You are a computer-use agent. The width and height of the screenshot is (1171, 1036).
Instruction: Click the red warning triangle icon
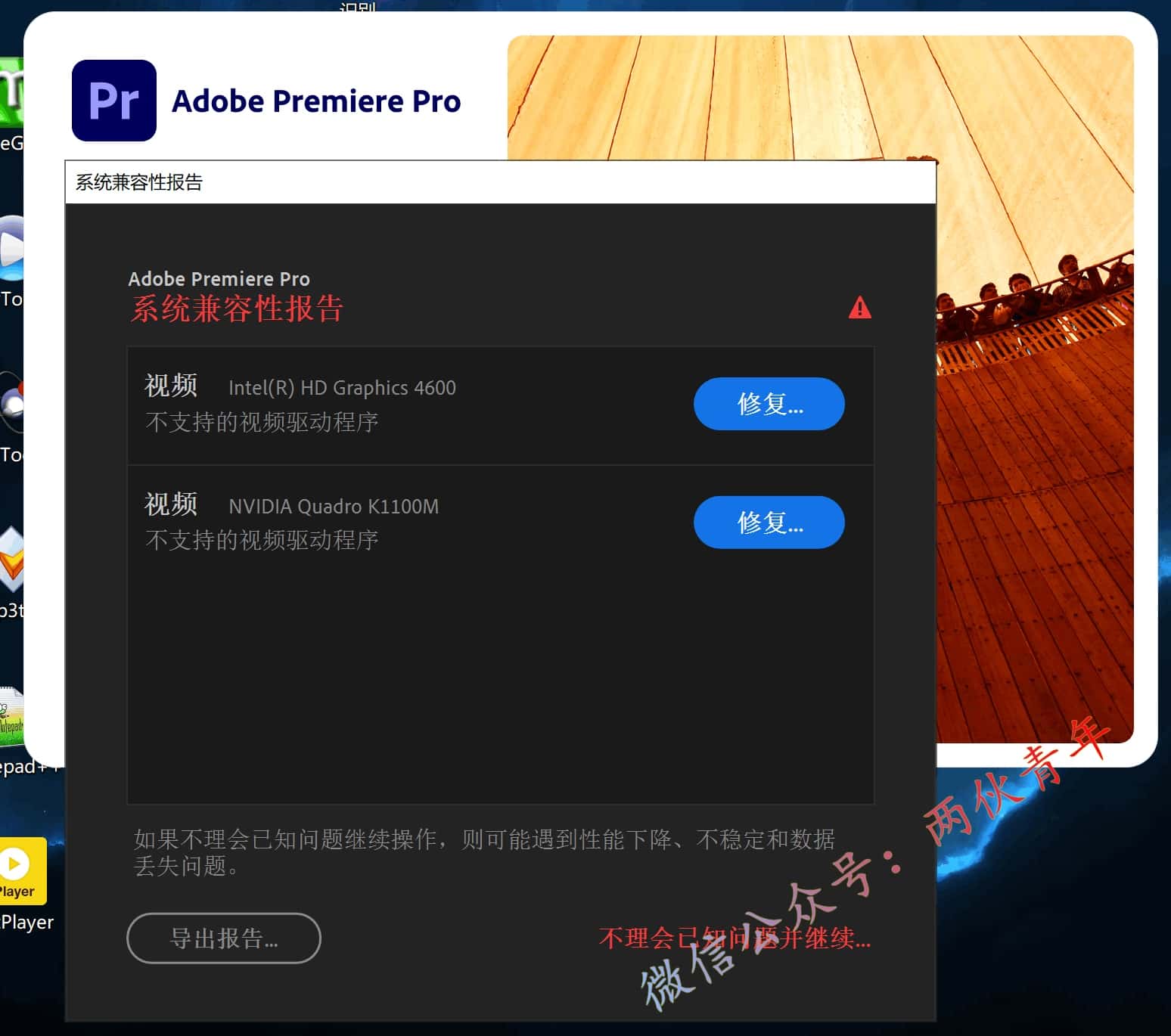point(860,308)
